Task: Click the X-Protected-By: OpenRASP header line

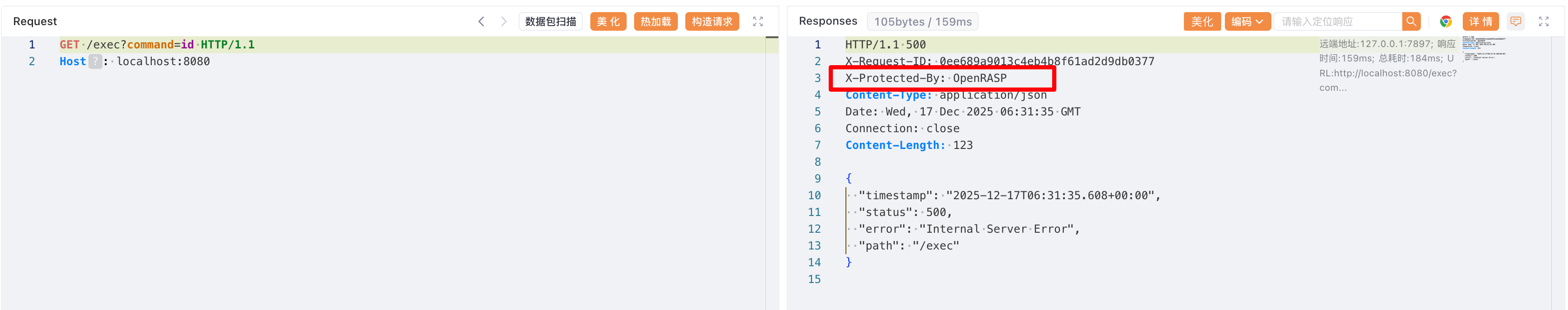Action: (925, 78)
